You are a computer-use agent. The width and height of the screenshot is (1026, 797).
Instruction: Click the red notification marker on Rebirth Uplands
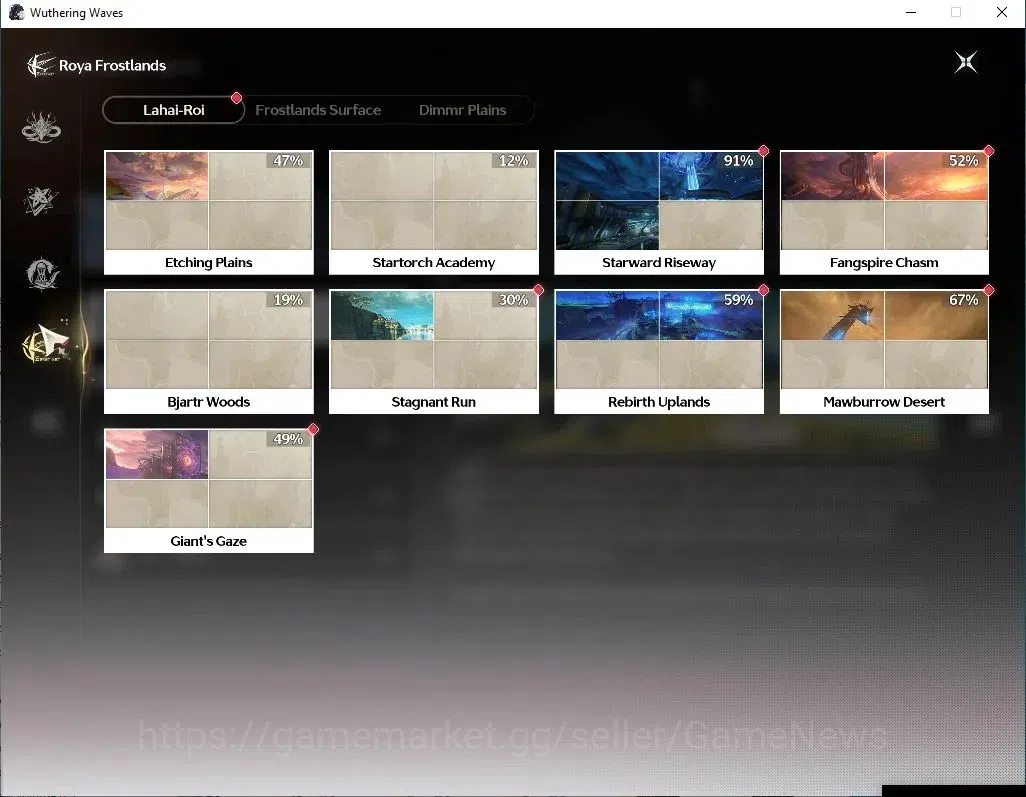[763, 290]
